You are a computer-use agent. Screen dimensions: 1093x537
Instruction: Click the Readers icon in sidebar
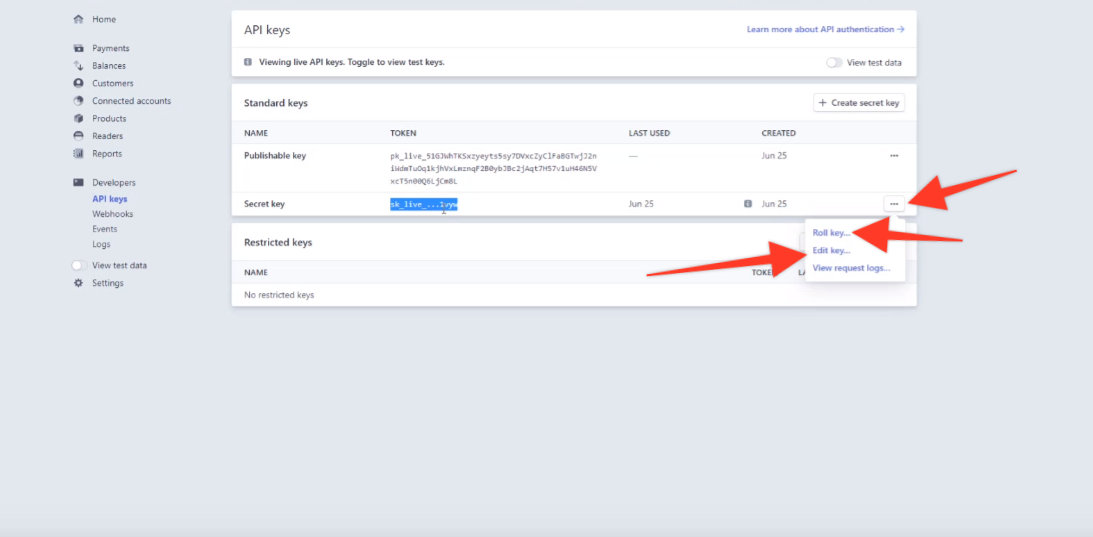coord(79,136)
